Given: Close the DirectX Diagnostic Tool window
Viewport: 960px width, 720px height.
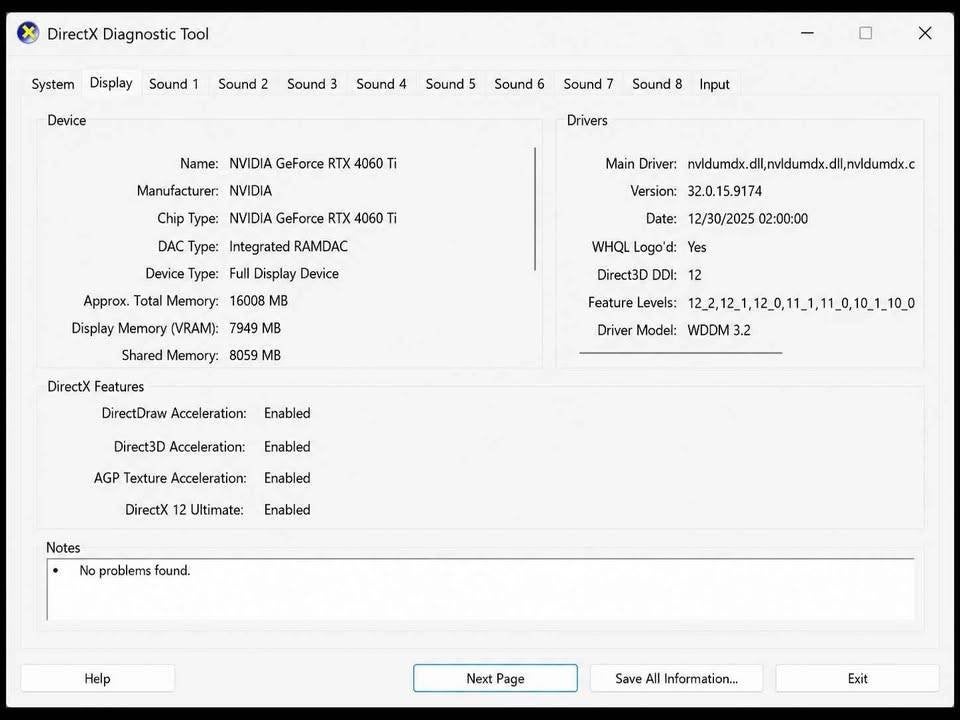Looking at the screenshot, I should [x=925, y=33].
